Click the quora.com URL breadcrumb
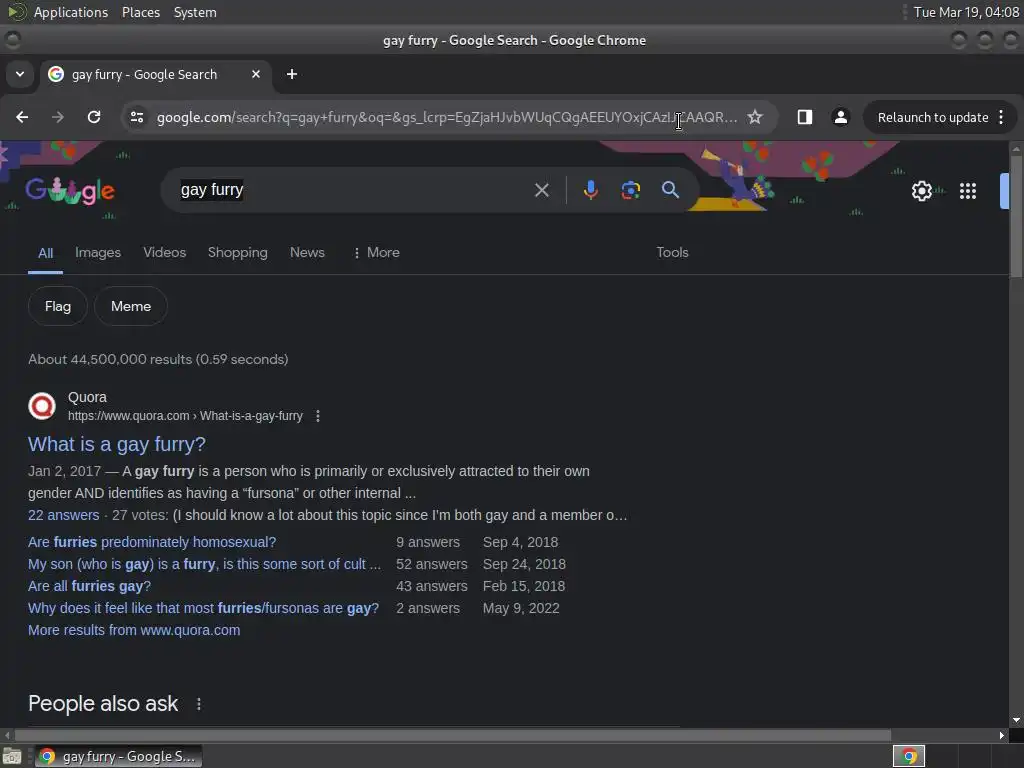This screenshot has height=768, width=1024. click(x=185, y=416)
